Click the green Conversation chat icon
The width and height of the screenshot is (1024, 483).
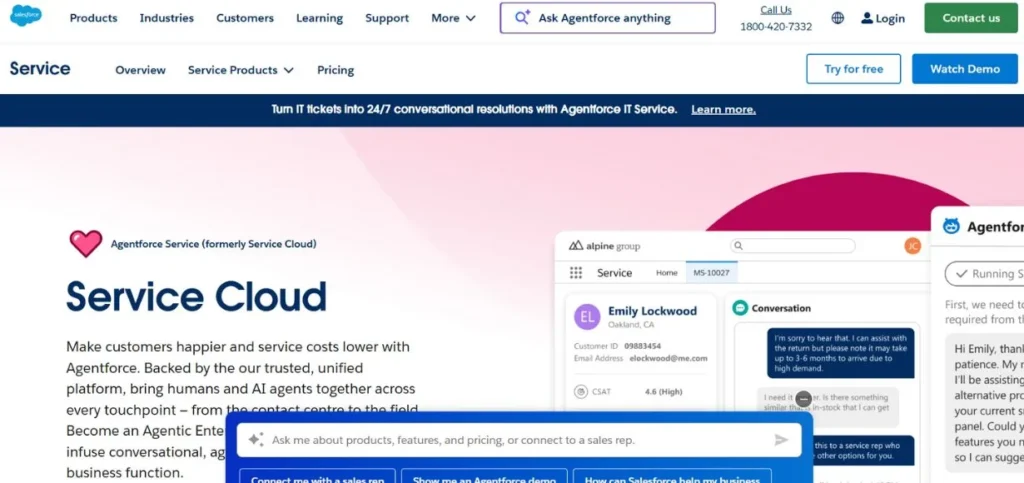click(x=740, y=308)
